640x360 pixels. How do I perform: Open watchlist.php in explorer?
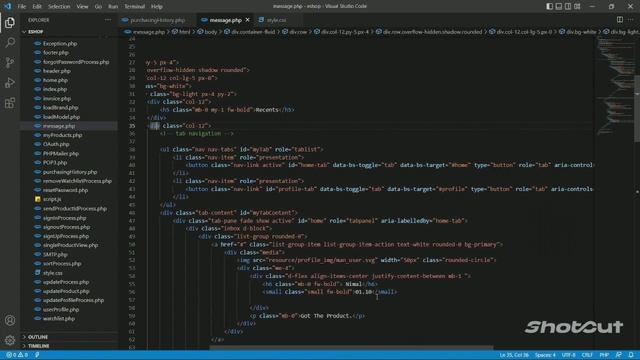pos(59,318)
